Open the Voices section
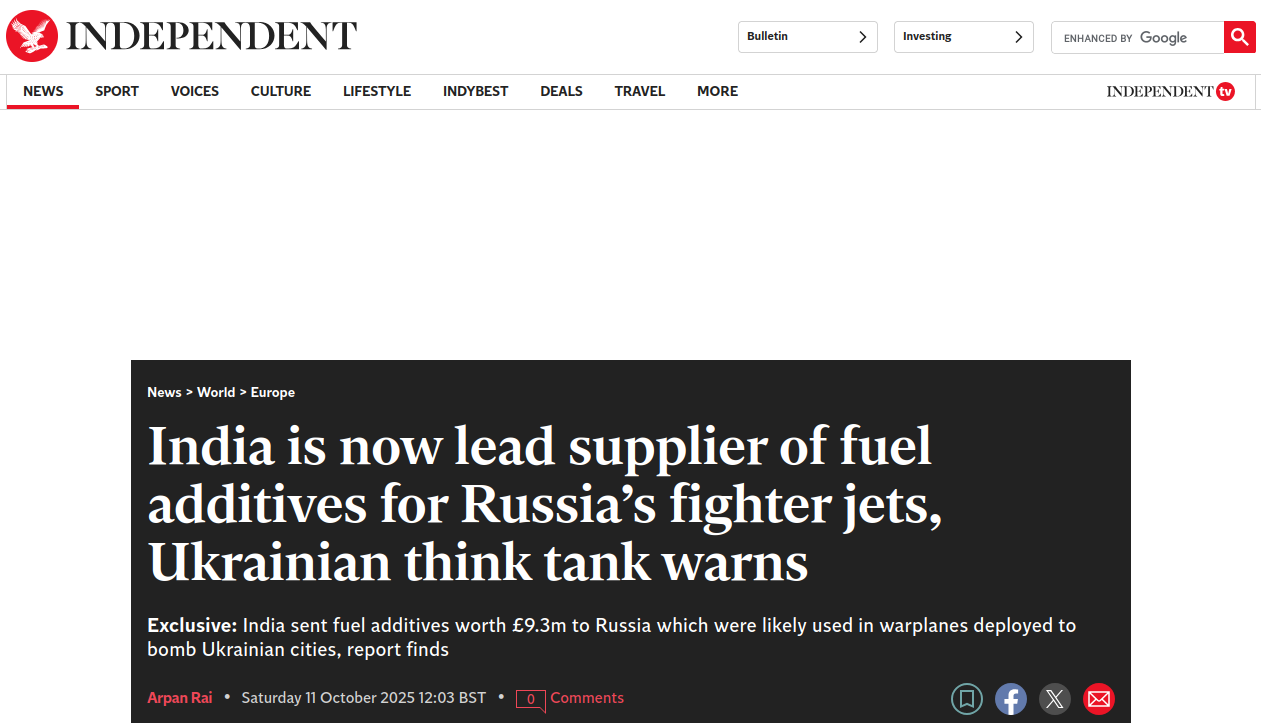This screenshot has height=723, width=1261. point(195,91)
